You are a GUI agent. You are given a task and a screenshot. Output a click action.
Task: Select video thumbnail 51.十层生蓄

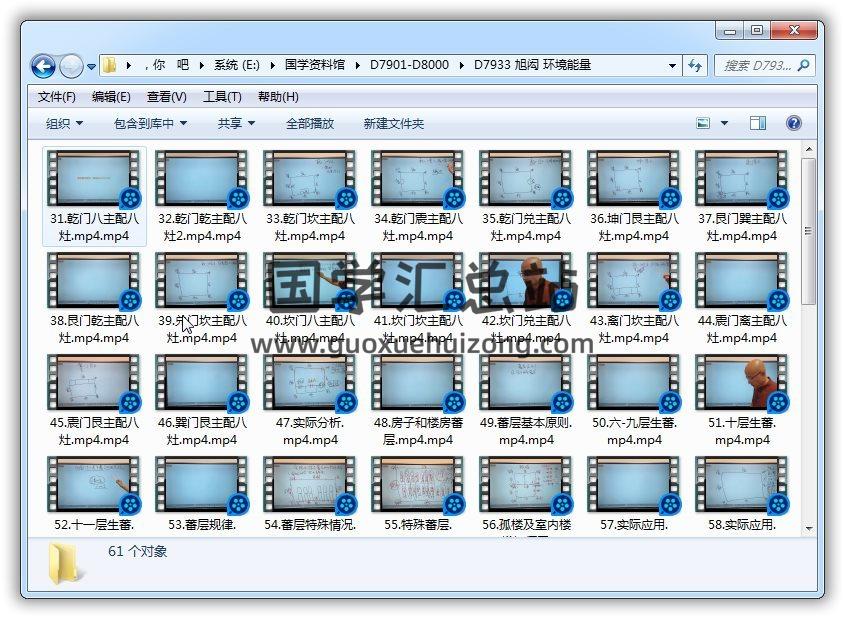[742, 382]
